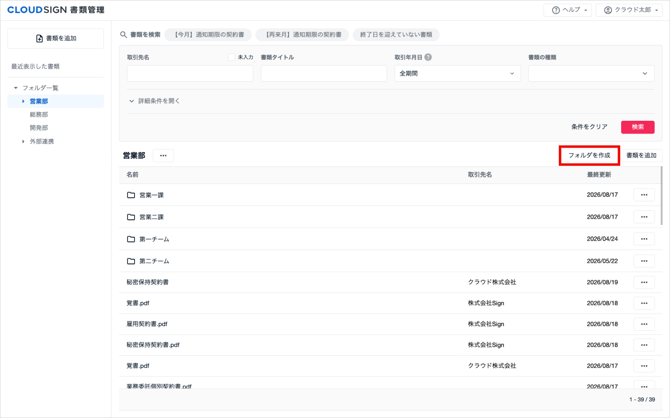This screenshot has width=670, height=418.
Task: Click the help icon next to 取引年月日
Action: (x=428, y=57)
